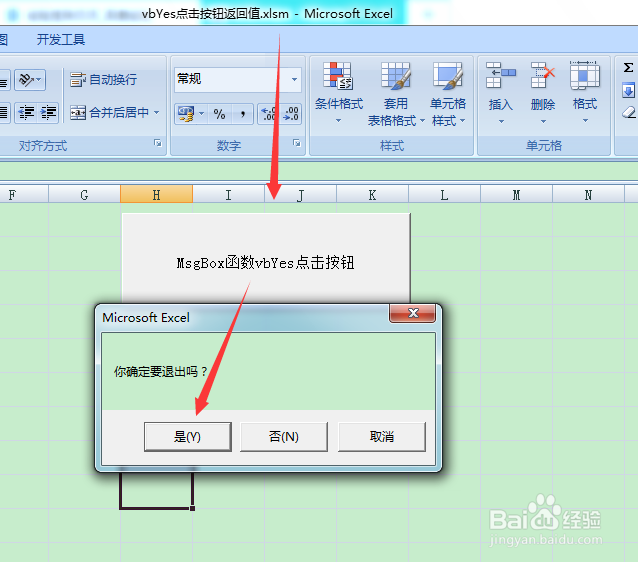This screenshot has height=562, width=638.
Task: Click 合并后居中 merge and center
Action: point(109,112)
